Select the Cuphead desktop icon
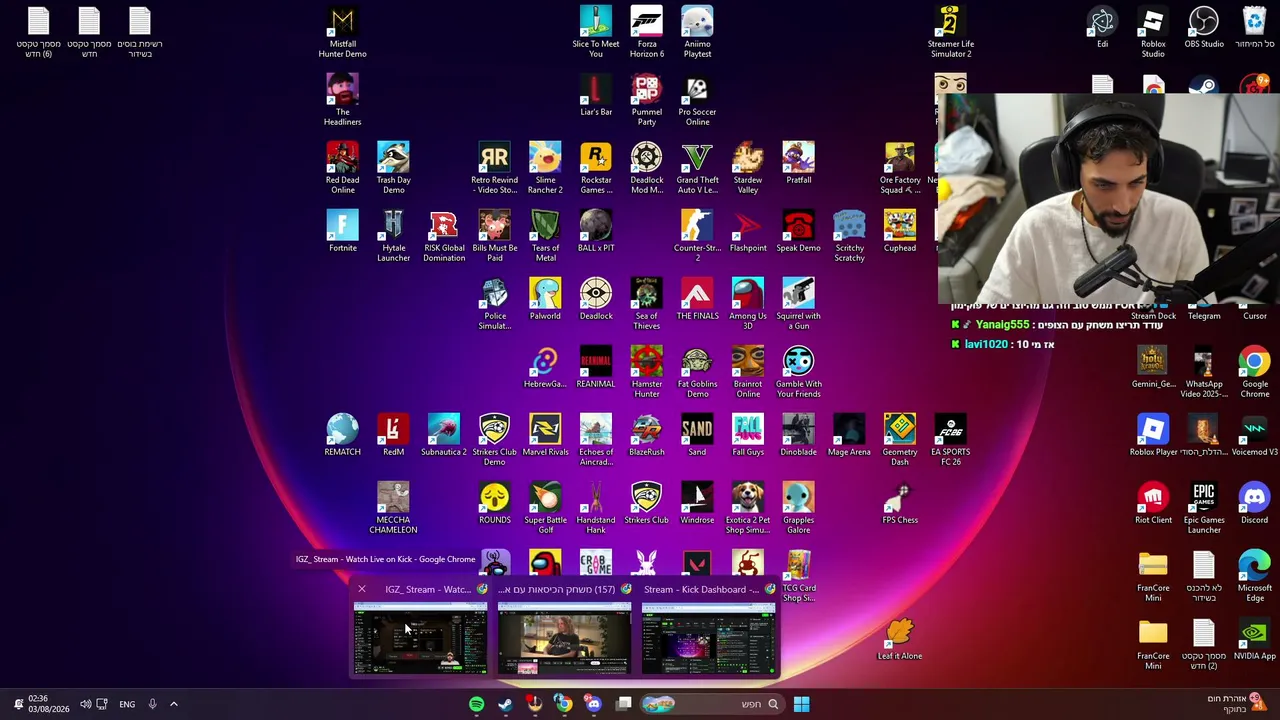 [900, 231]
